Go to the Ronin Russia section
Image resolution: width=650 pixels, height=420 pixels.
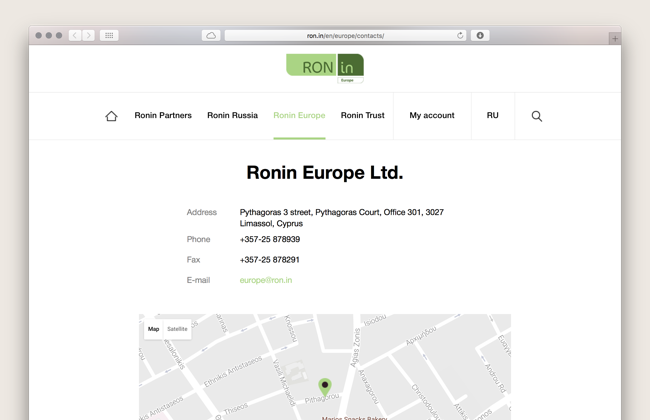coord(232,116)
